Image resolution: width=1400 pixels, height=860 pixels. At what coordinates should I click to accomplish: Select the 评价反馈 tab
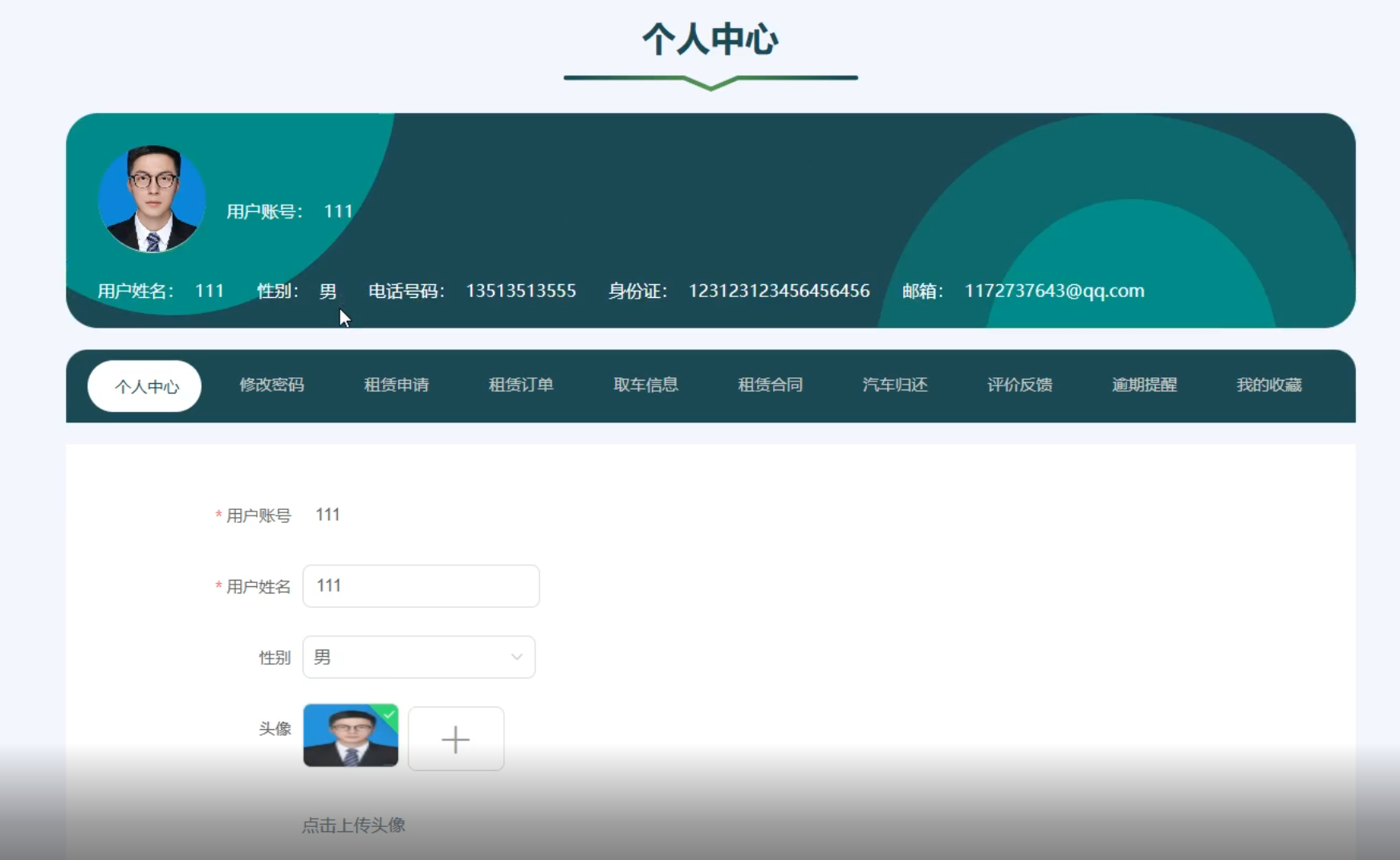(x=1019, y=385)
